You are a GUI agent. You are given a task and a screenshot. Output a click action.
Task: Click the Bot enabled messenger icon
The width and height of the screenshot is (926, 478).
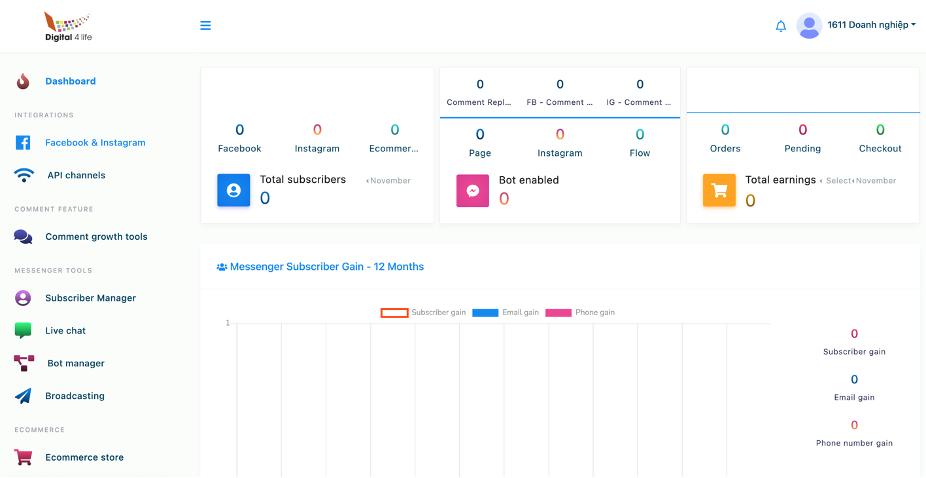473,190
